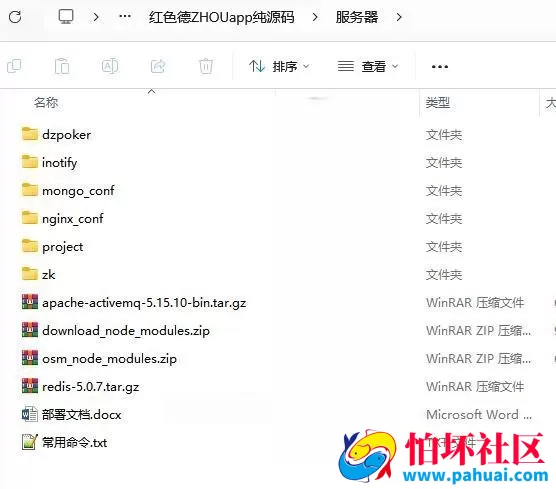Sort by the 名称 column header

click(46, 103)
